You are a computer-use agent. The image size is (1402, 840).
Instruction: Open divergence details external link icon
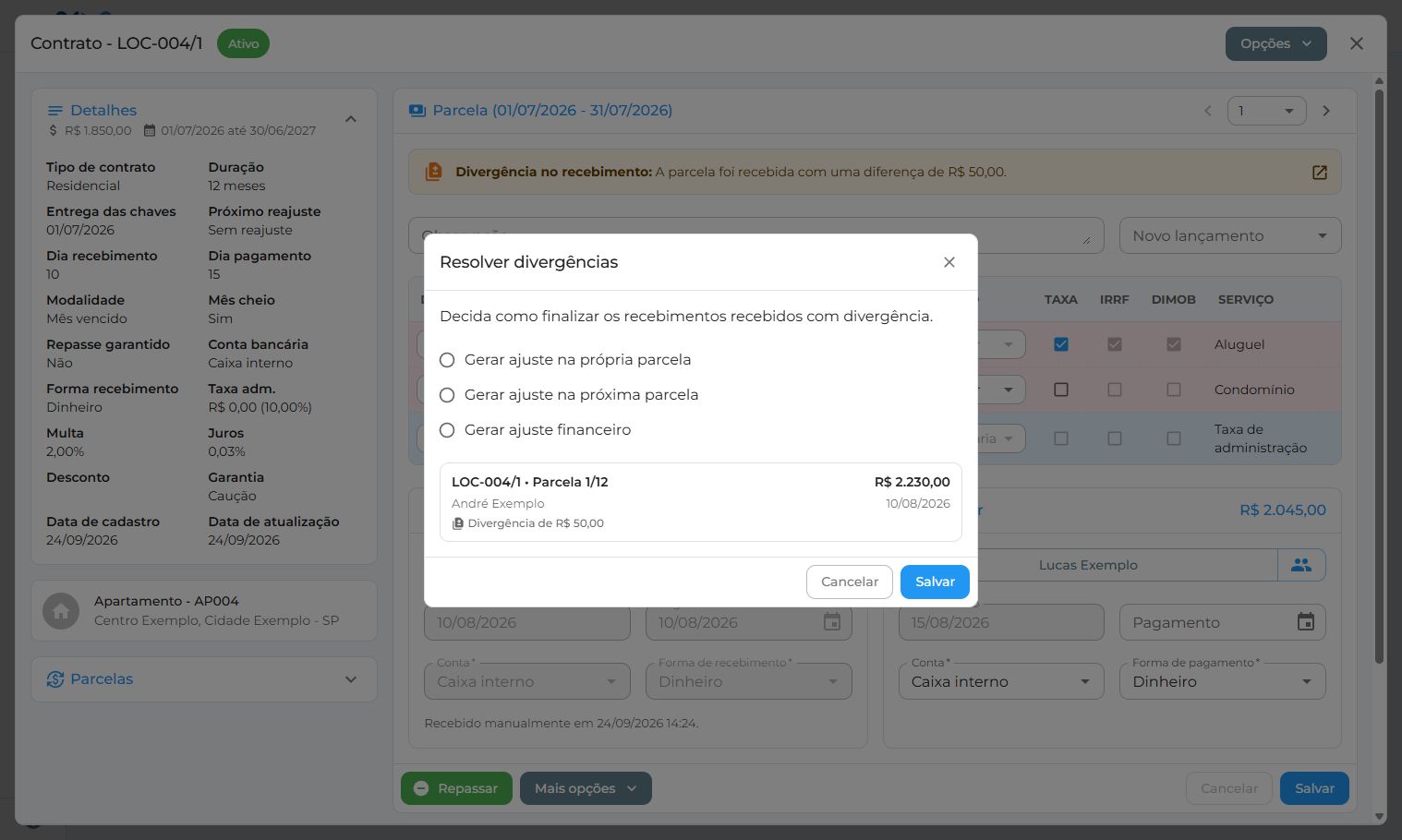pos(1320,173)
